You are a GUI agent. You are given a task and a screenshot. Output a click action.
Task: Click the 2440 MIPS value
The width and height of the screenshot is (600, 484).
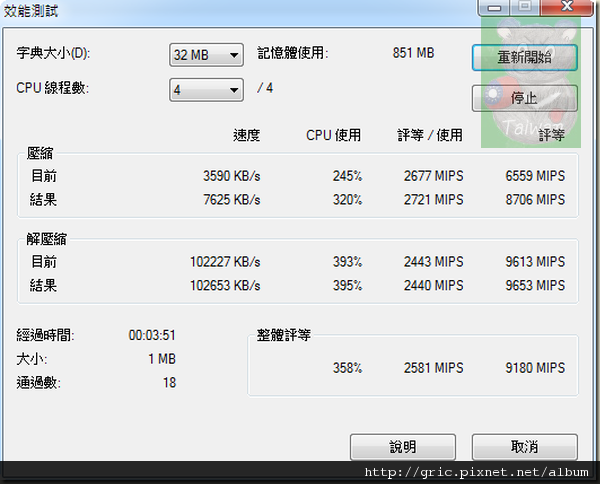[x=434, y=285]
